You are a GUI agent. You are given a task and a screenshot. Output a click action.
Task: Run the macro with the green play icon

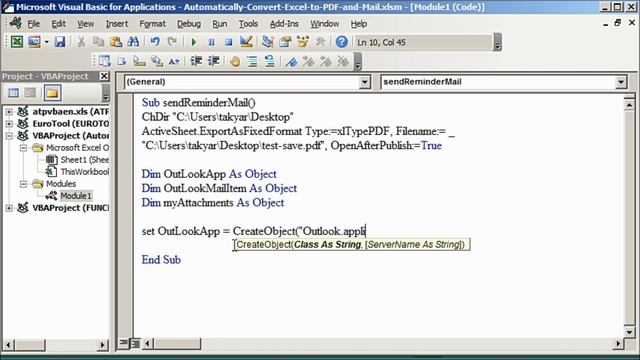(194, 42)
